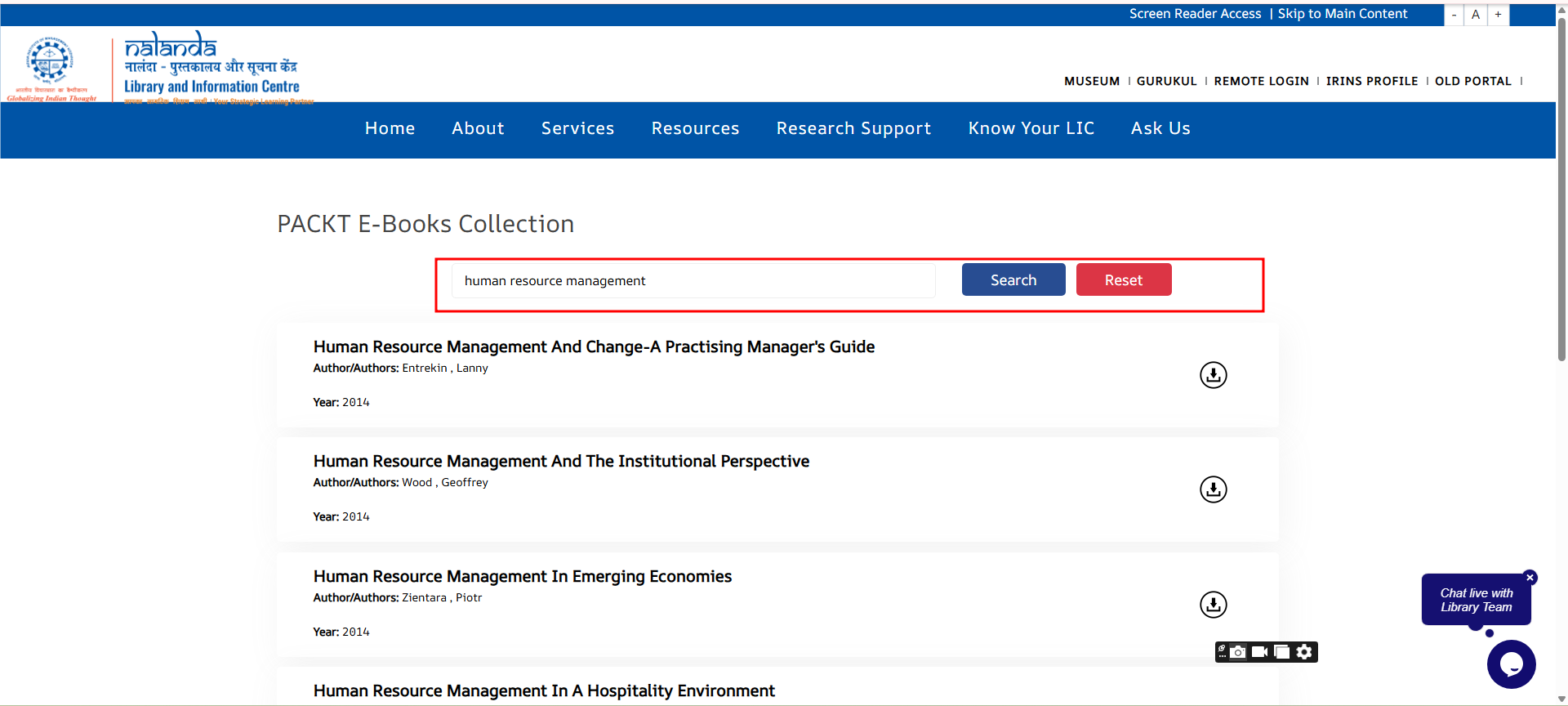The image size is (1568, 706).
Task: Open the Services menu
Action: 577,128
